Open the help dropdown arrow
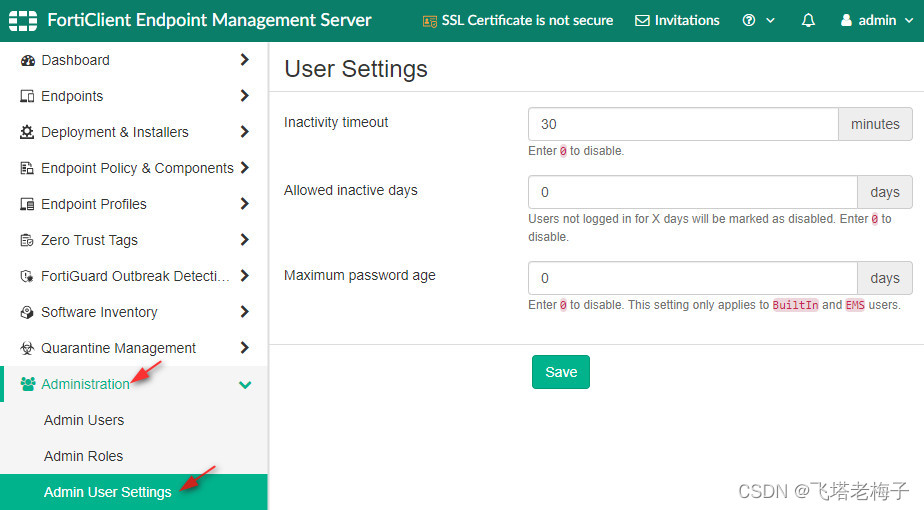Image resolution: width=924 pixels, height=510 pixels. [770, 21]
